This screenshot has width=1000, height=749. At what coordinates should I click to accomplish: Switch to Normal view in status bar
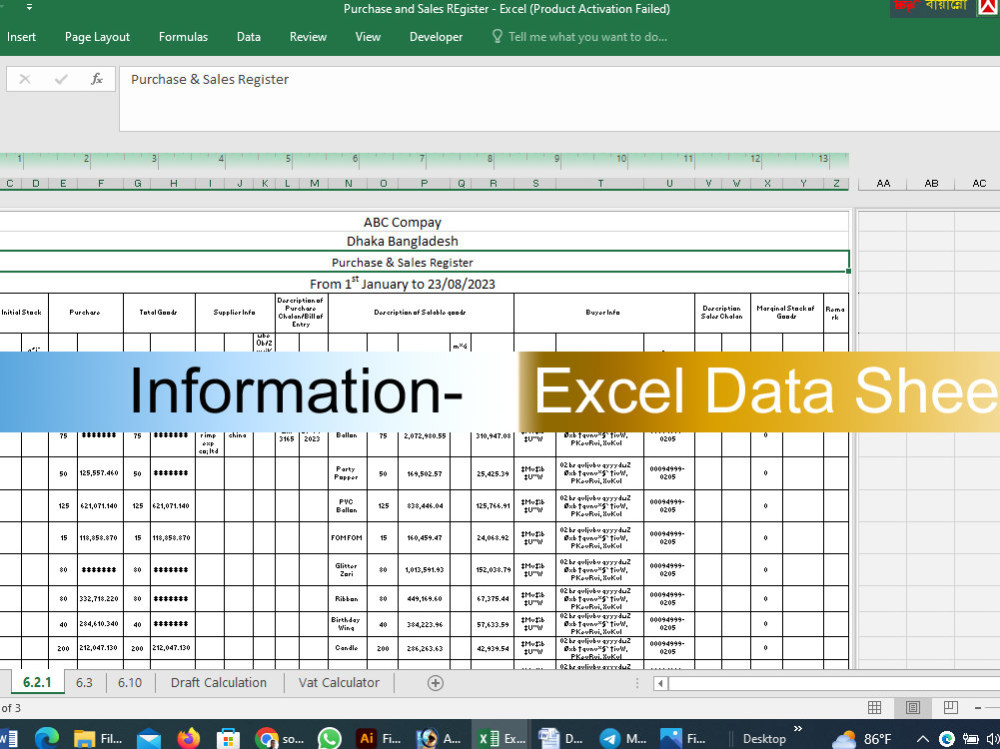point(874,708)
